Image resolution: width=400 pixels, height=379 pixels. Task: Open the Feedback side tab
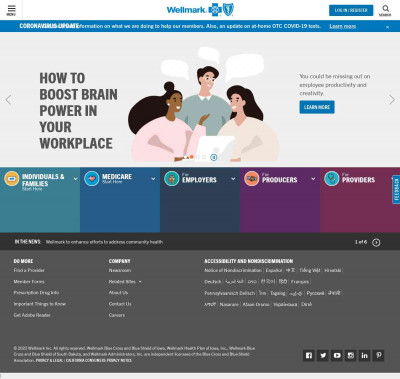tap(396, 189)
